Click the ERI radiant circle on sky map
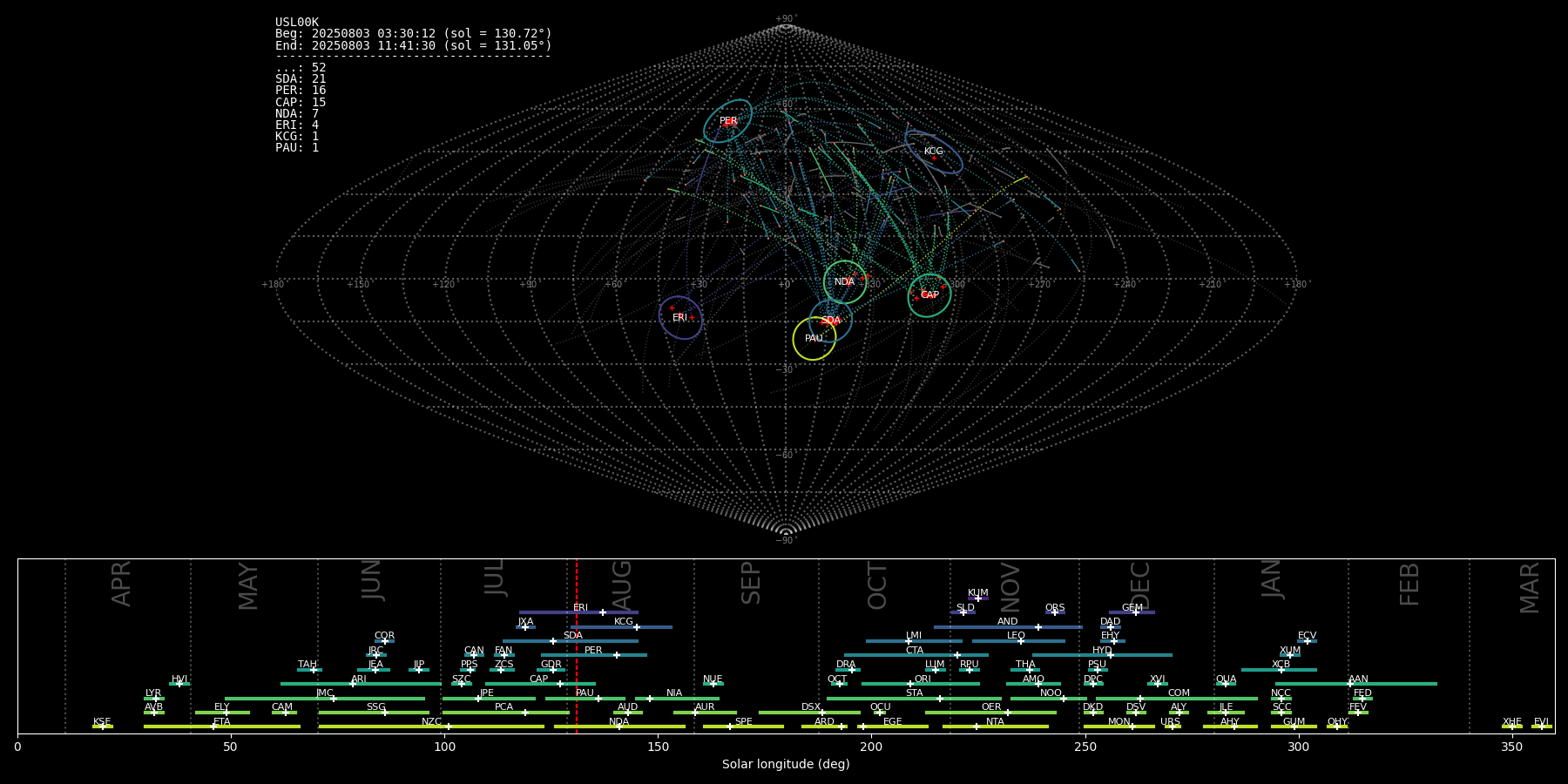Screen dimensions: 1568x784 coord(680,318)
